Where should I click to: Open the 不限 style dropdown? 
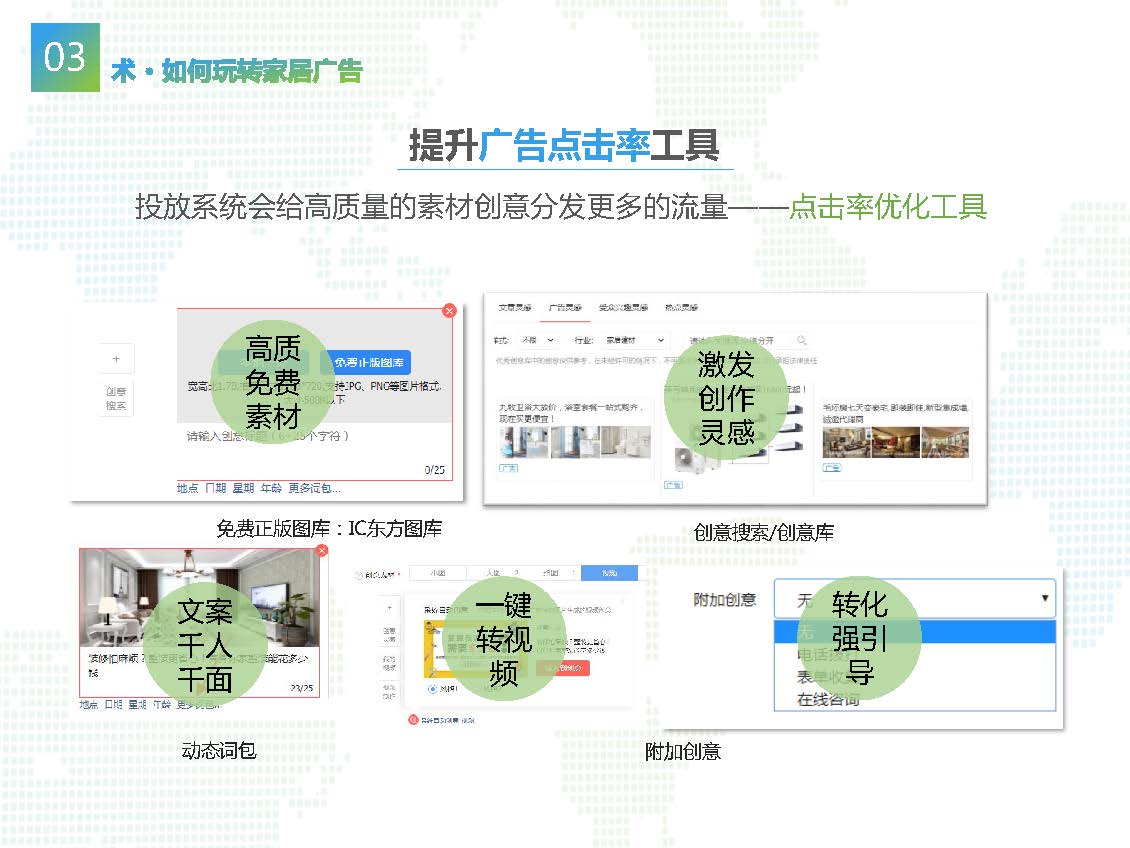[538, 340]
